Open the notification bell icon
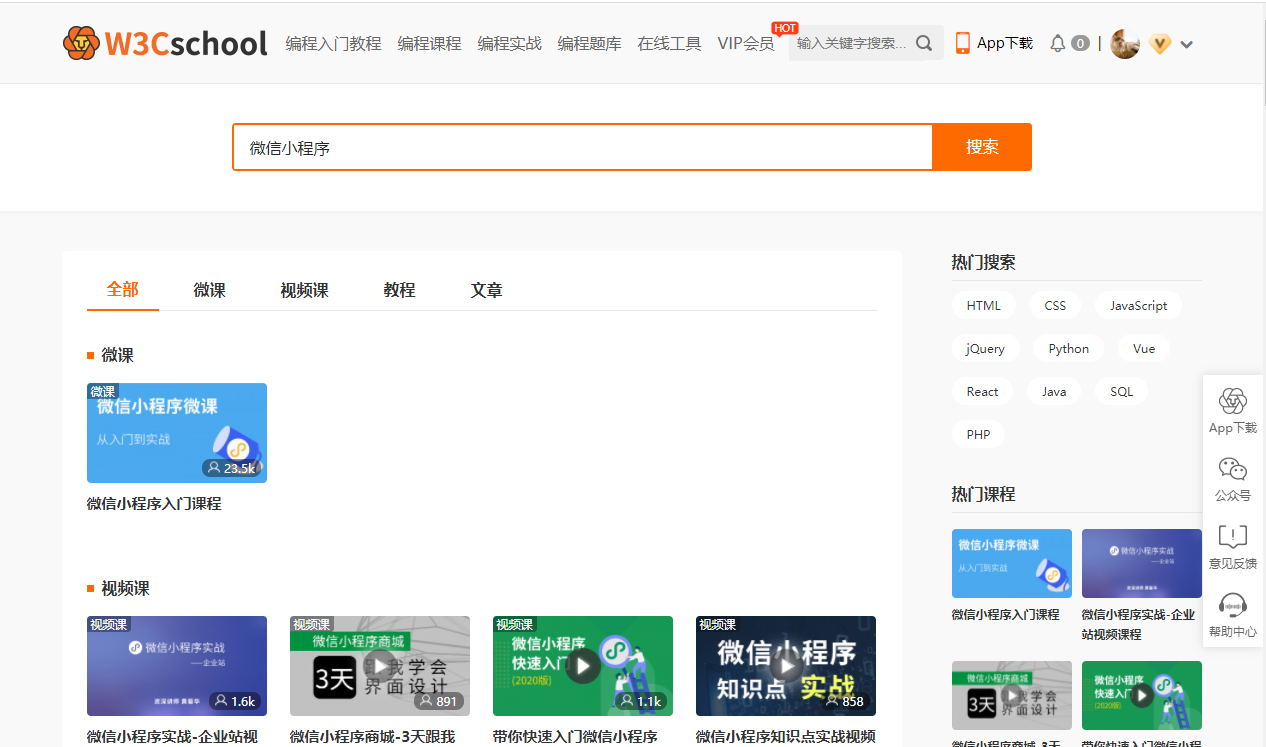The image size is (1266, 747). pyautogui.click(x=1057, y=44)
